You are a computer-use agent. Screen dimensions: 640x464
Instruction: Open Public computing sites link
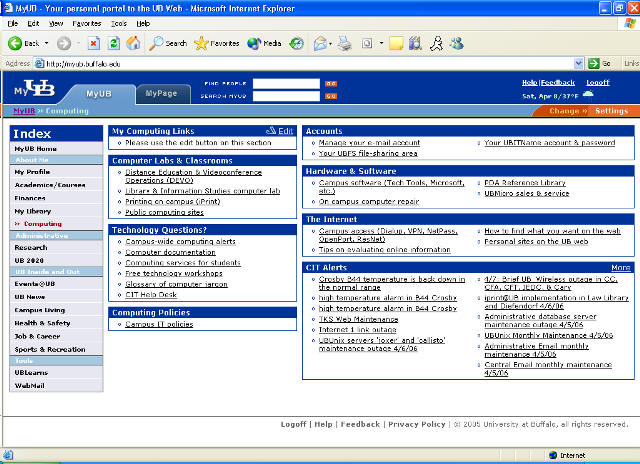(x=164, y=212)
